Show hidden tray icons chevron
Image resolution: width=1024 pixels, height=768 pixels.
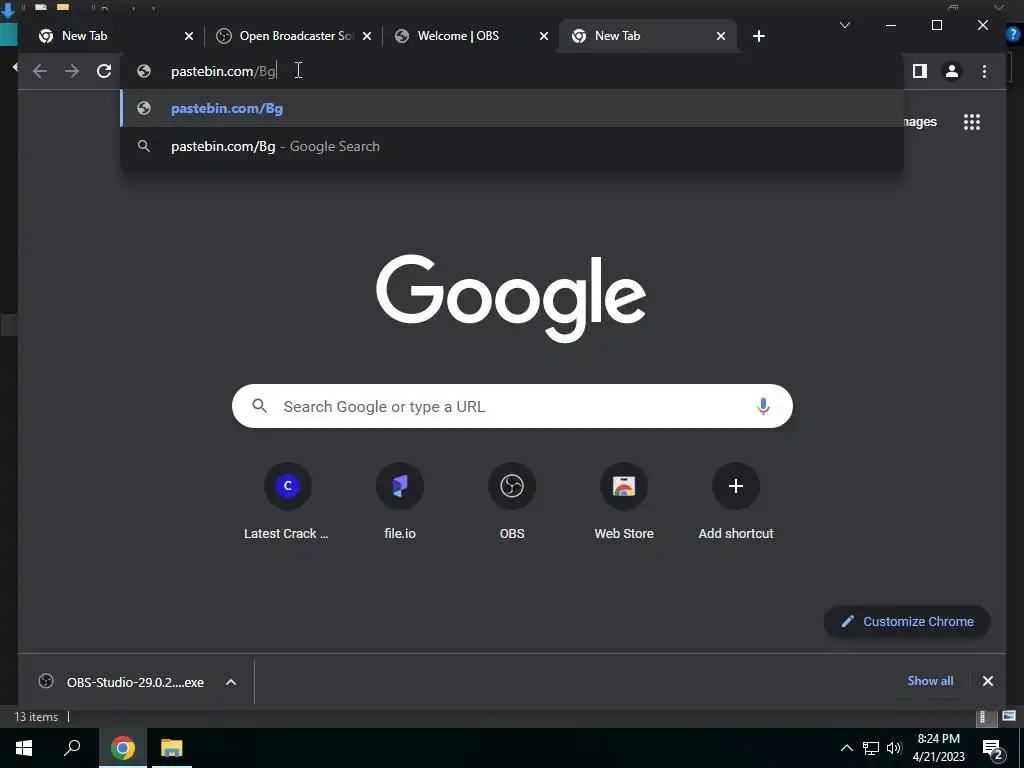pyautogui.click(x=846, y=748)
